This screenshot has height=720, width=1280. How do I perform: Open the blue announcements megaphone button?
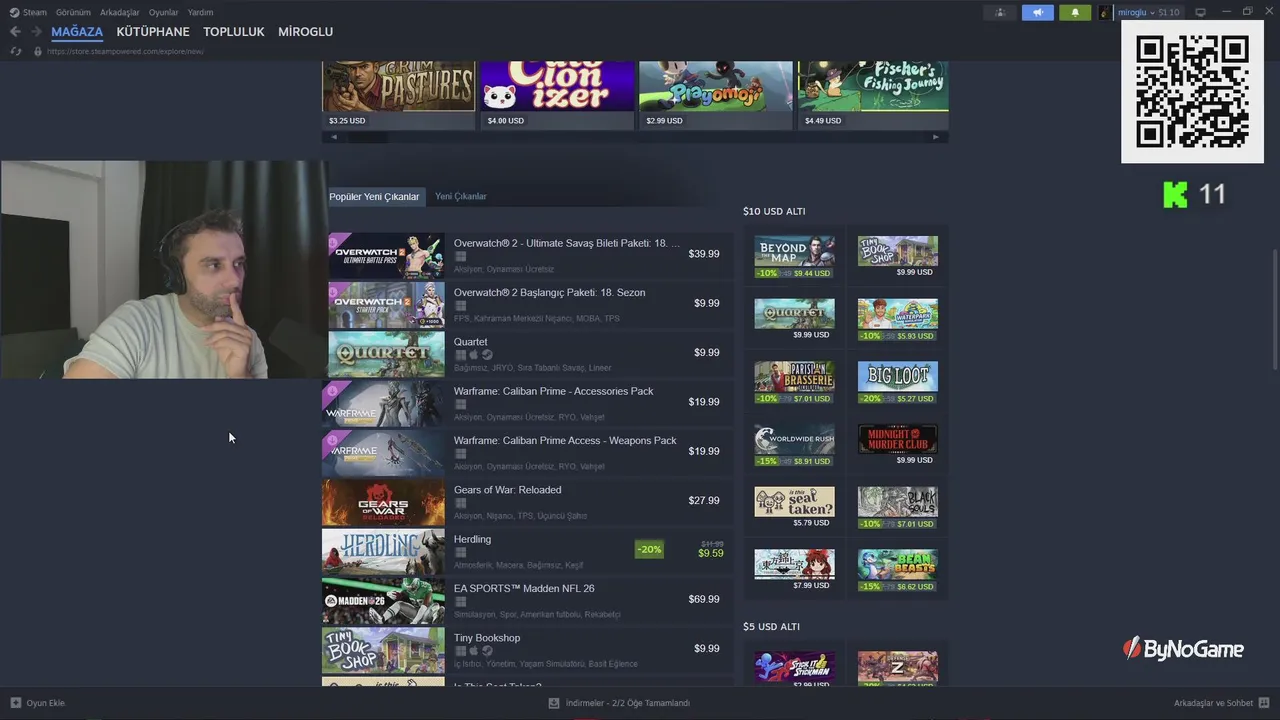tap(1038, 12)
